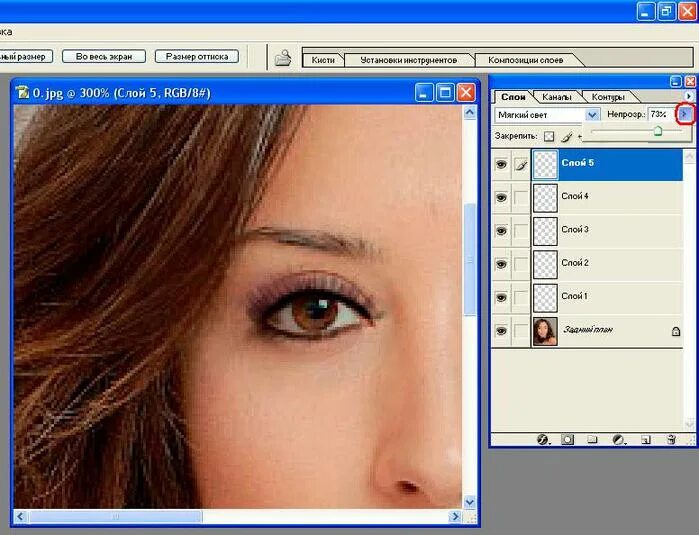Screen dimensions: 699x535
Task: Click the brush indicator on Слой 5
Action: 521,165
